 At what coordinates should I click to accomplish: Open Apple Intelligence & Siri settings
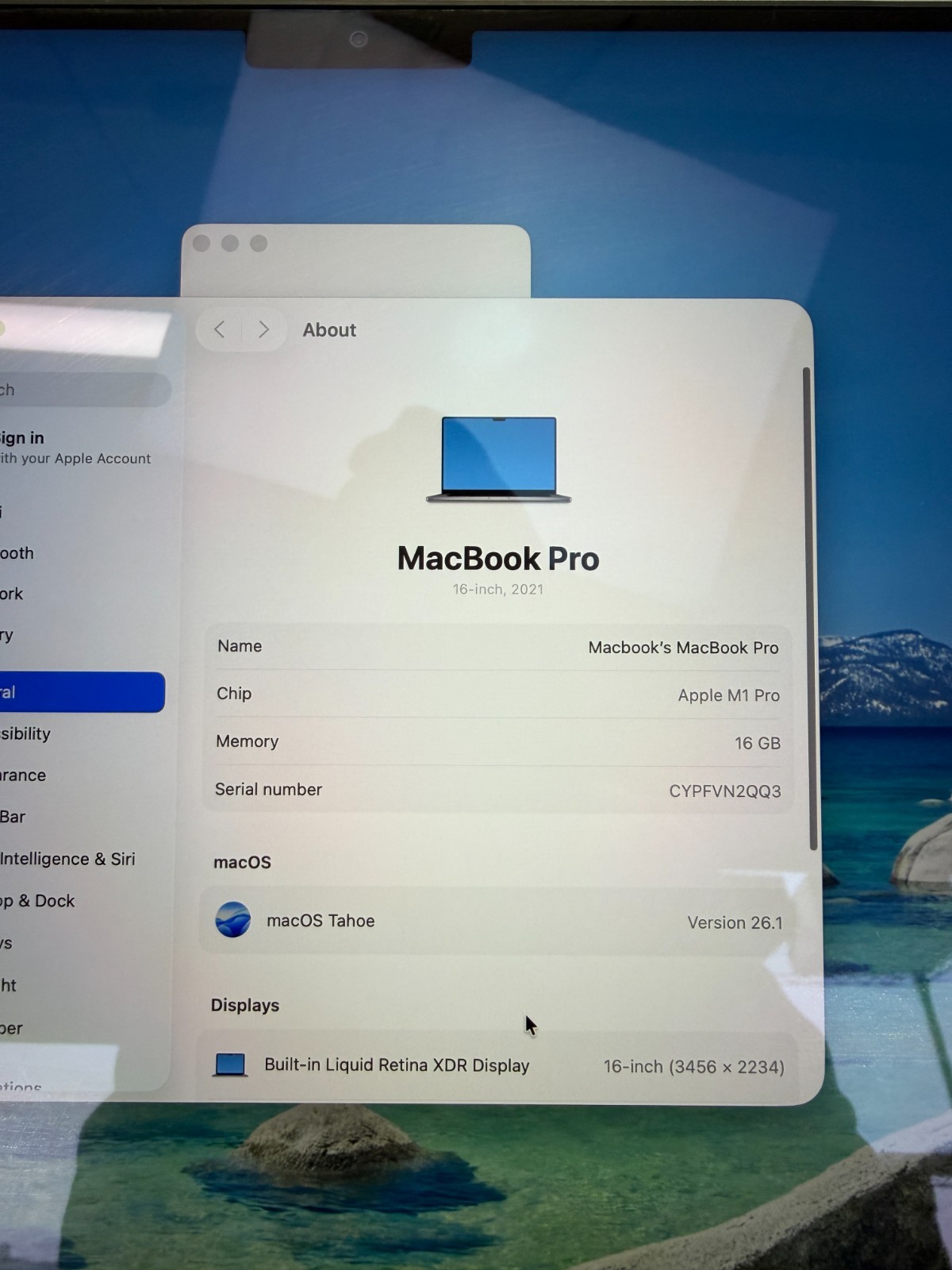click(67, 859)
